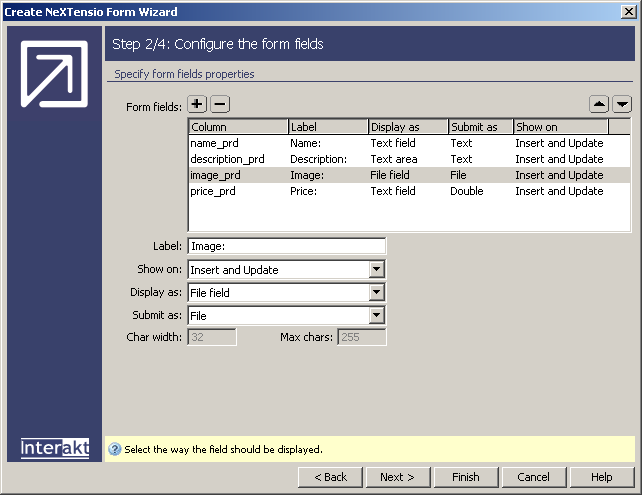Click the Label text input field
The image size is (642, 495).
286,246
